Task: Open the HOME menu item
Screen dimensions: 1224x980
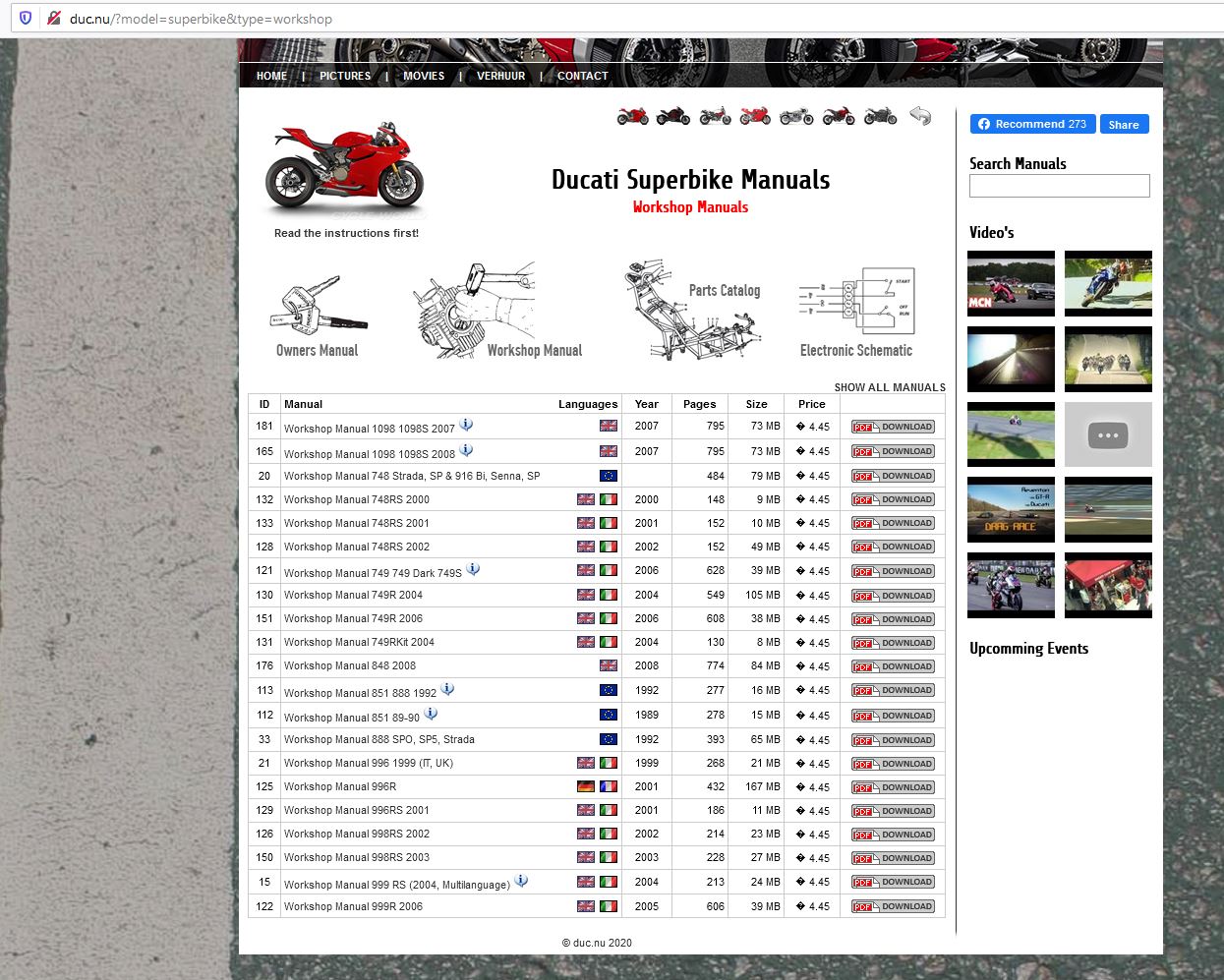Action: point(271,76)
